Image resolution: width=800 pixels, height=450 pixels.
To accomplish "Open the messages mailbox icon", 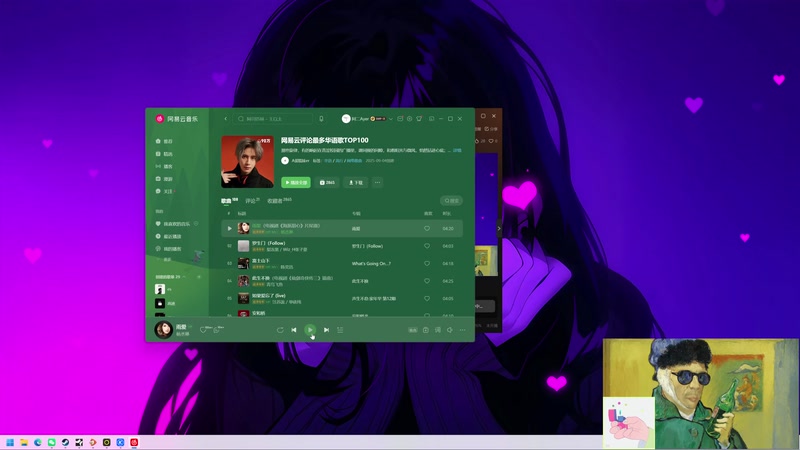I will [x=400, y=119].
